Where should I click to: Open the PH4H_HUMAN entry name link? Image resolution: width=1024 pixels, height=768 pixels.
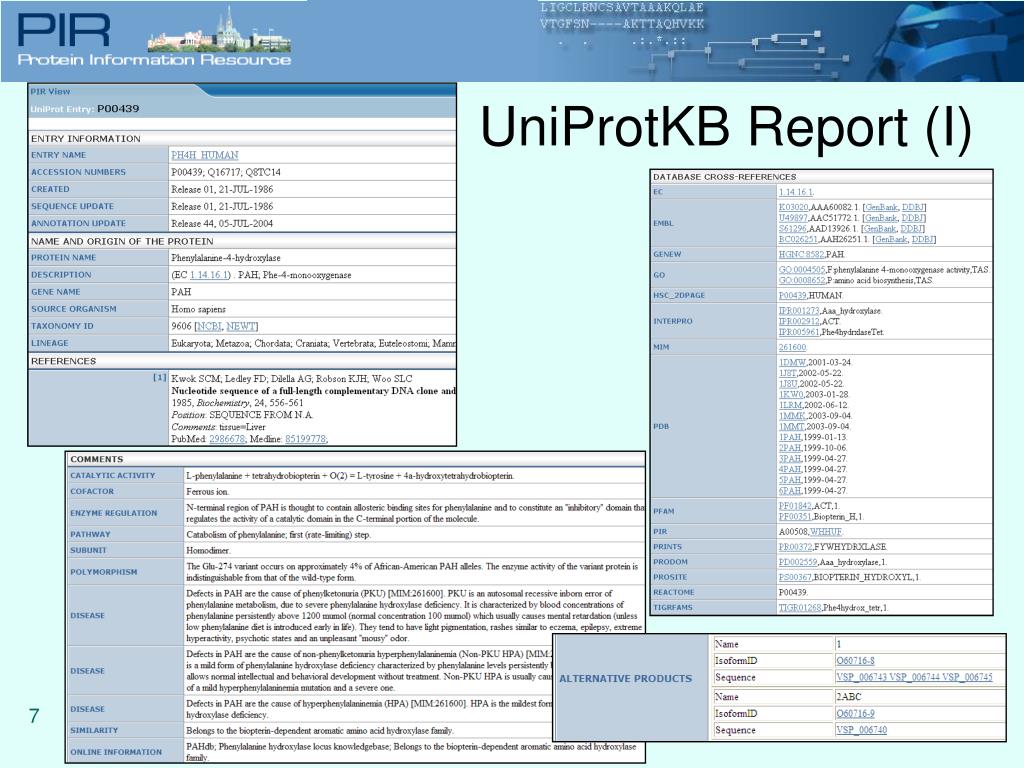click(204, 155)
